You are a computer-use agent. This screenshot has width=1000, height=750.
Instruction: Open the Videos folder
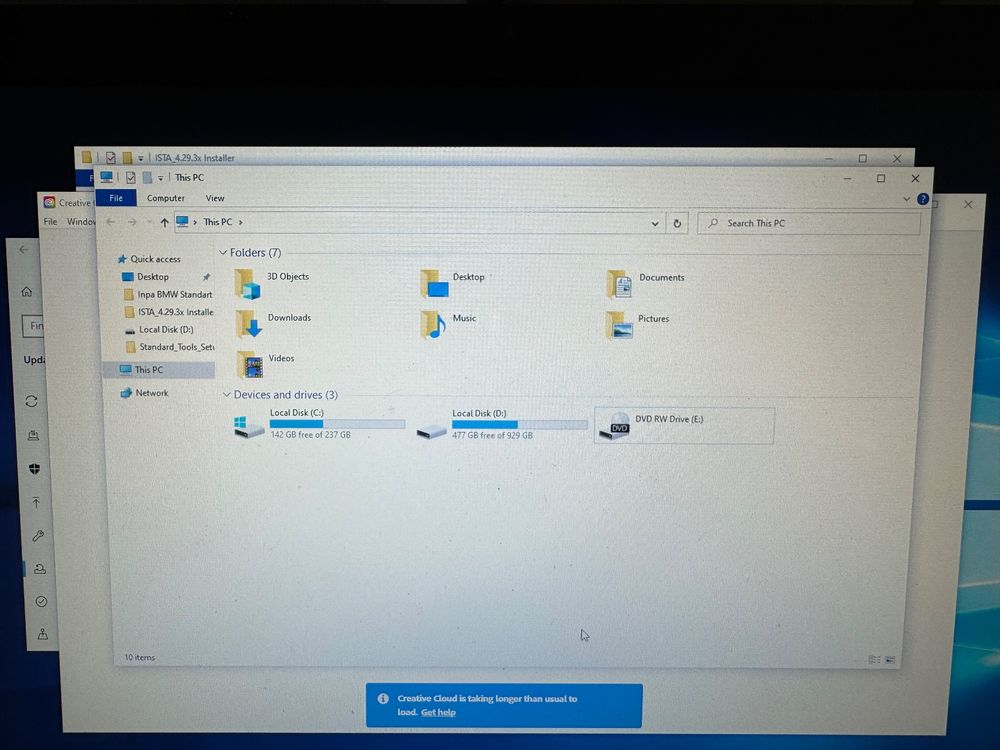281,358
